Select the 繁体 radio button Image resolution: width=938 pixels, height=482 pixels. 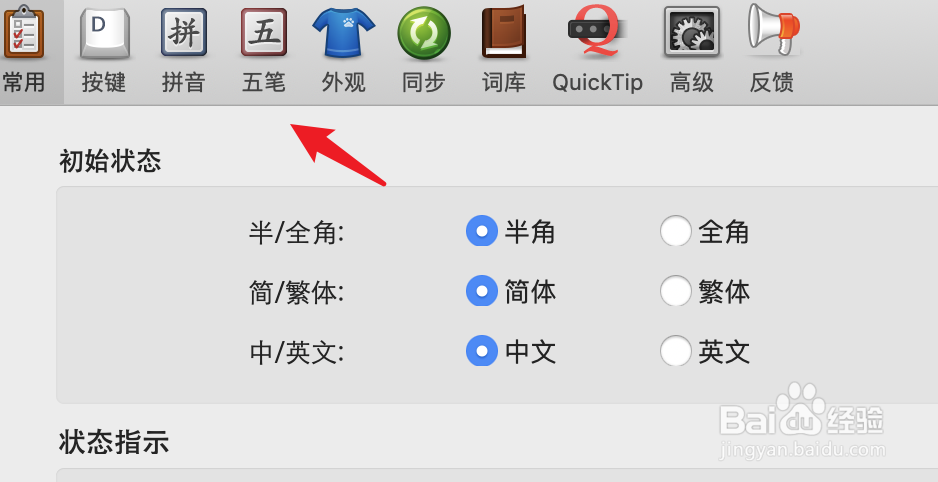click(675, 291)
